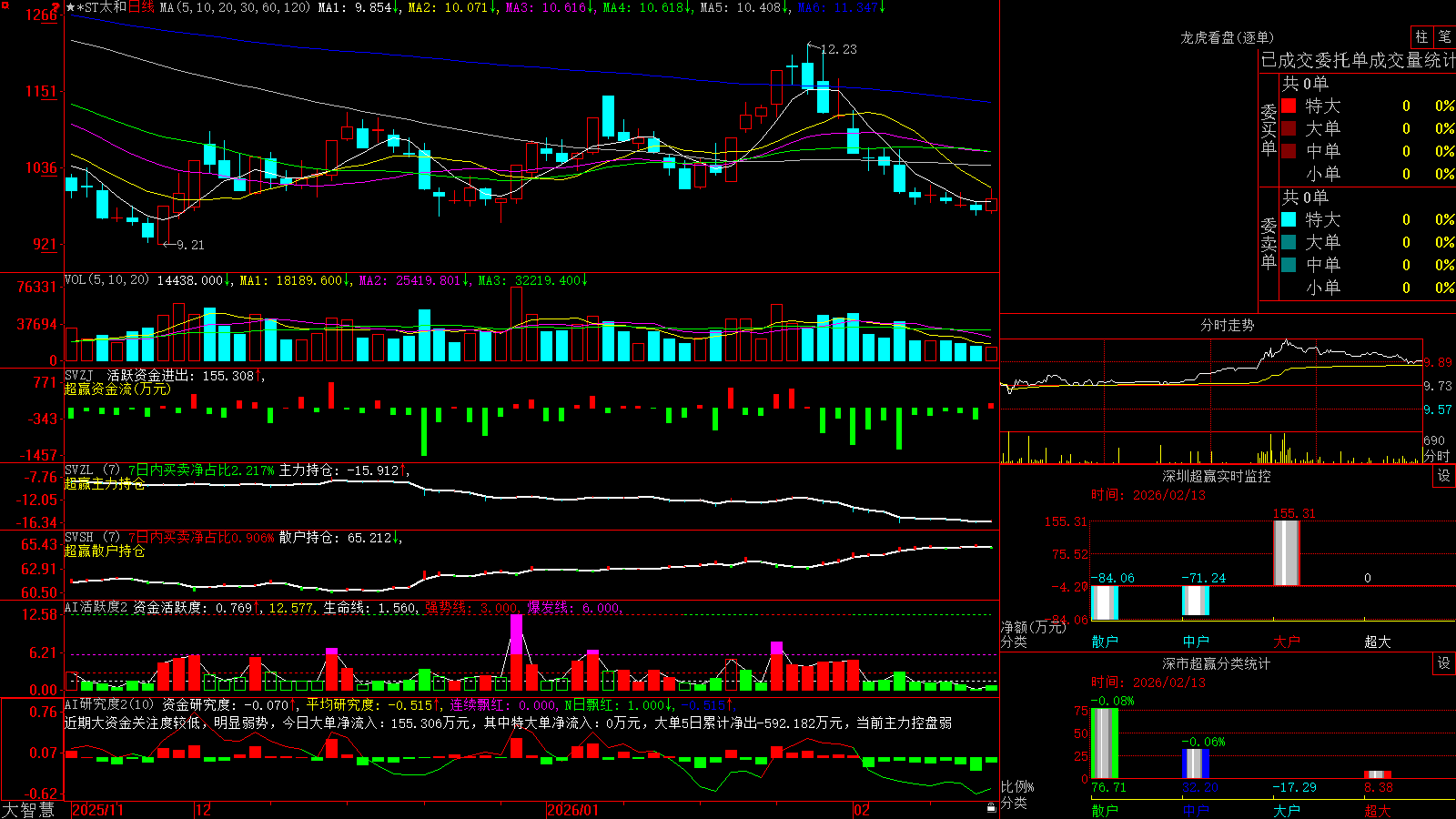Click the red 特大 buy-order color swatch
The height and width of the screenshot is (819, 1456).
click(1289, 106)
